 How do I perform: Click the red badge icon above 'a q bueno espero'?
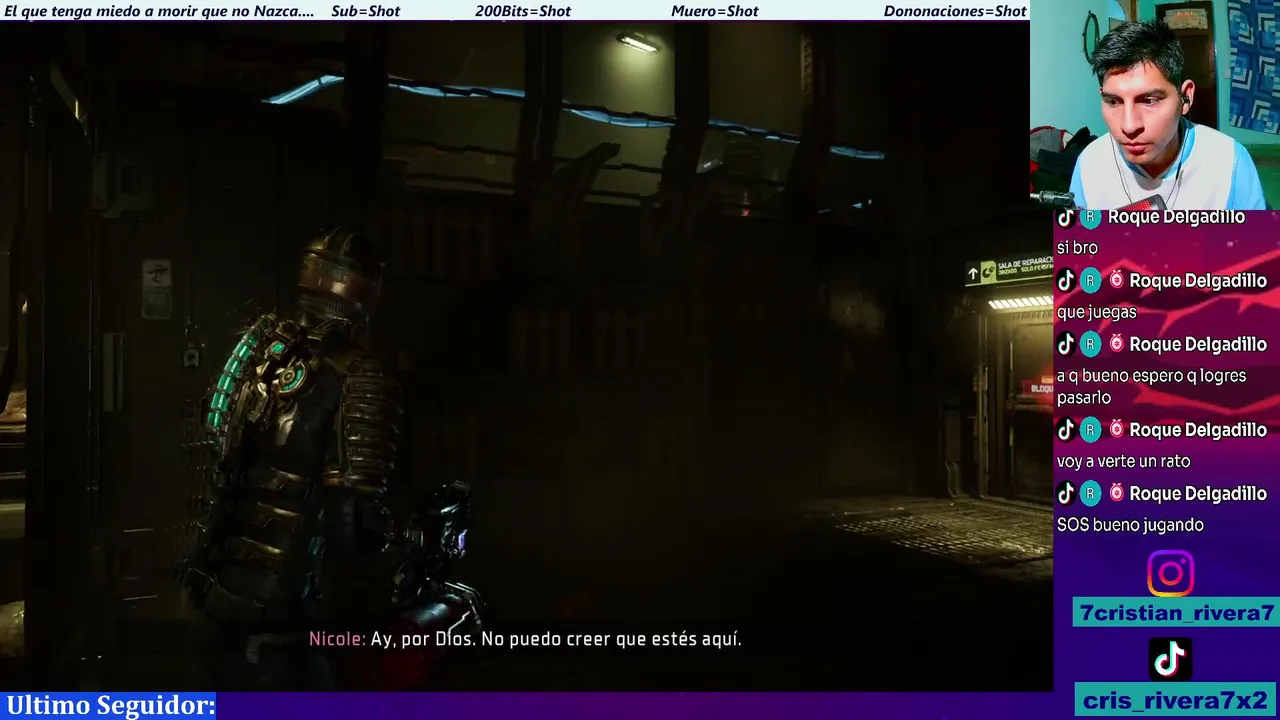pos(1116,344)
